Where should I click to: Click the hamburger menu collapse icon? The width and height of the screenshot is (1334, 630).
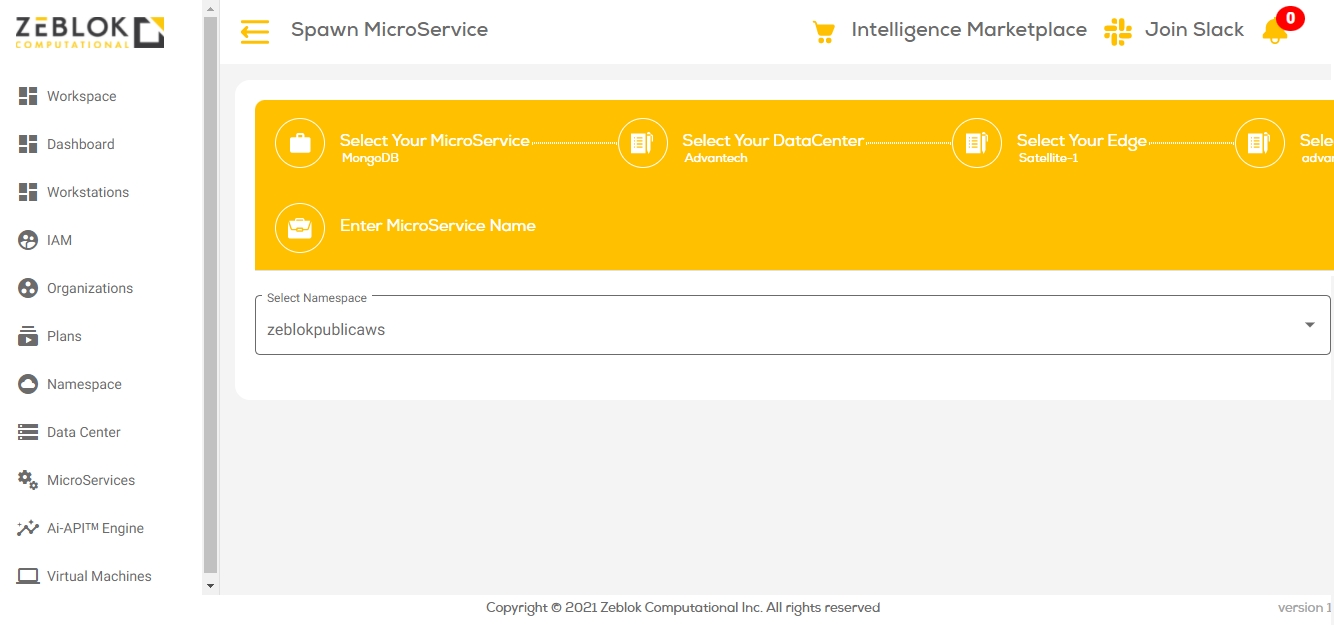pyautogui.click(x=255, y=32)
